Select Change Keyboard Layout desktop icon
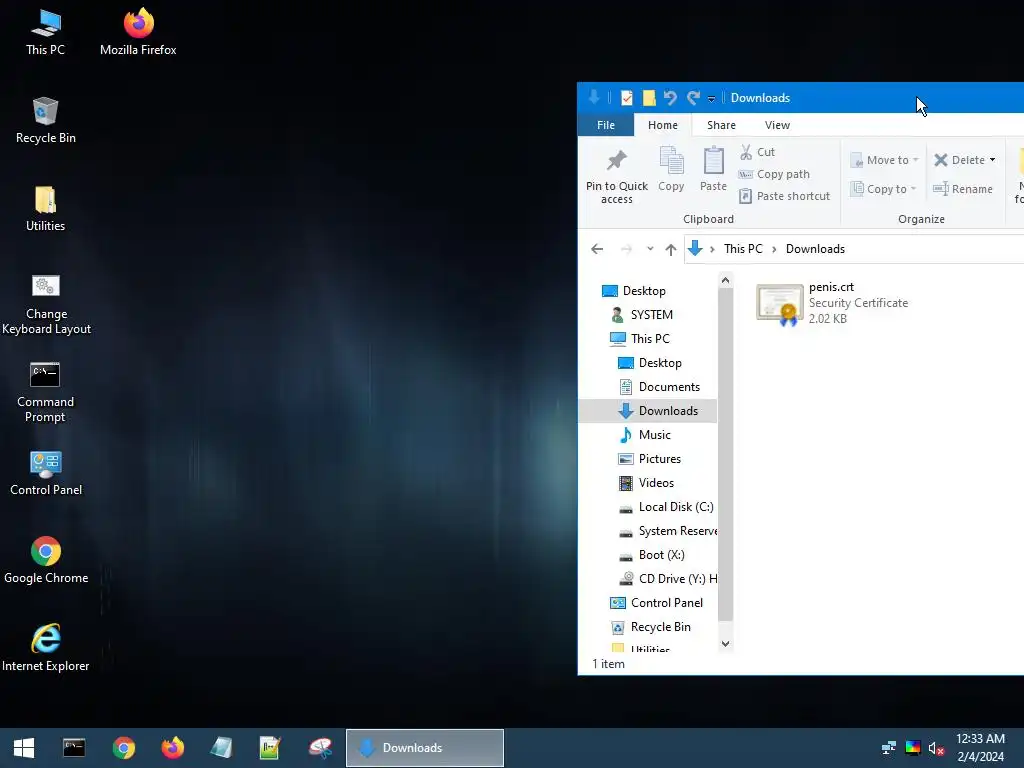The width and height of the screenshot is (1024, 768). [x=46, y=304]
